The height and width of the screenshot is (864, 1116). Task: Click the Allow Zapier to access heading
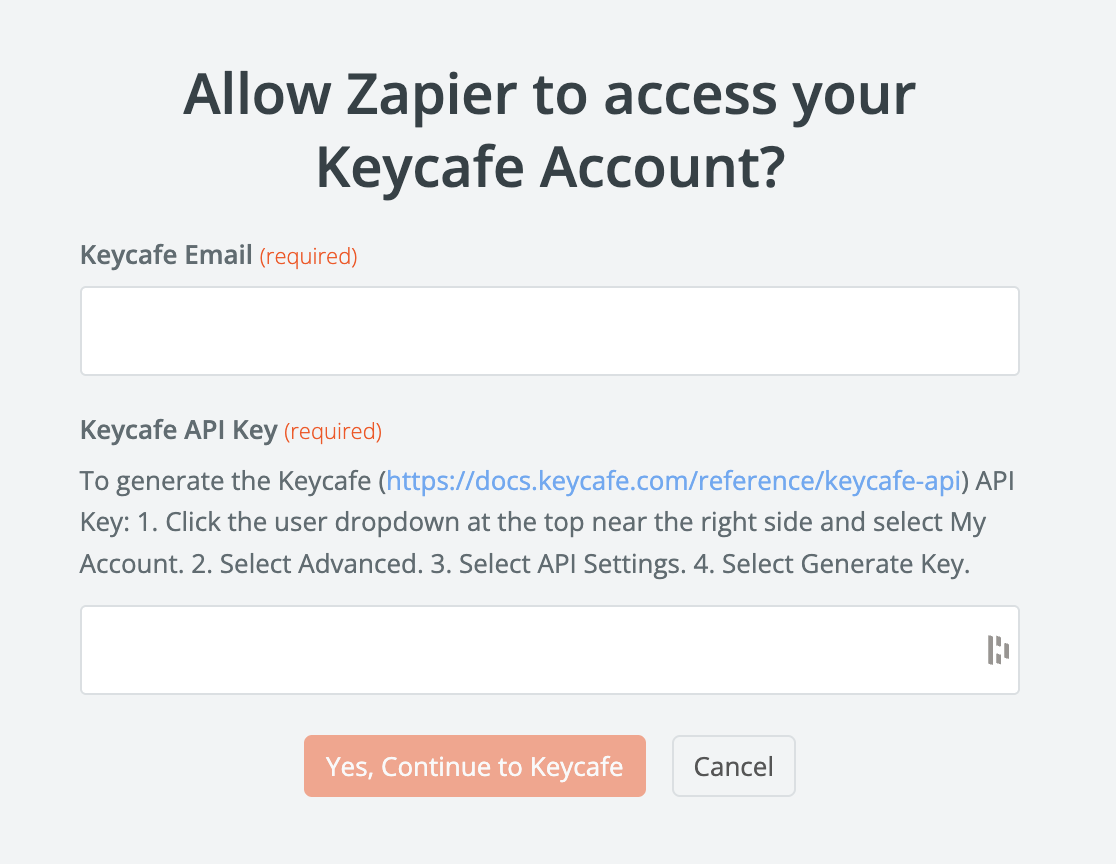click(x=549, y=96)
